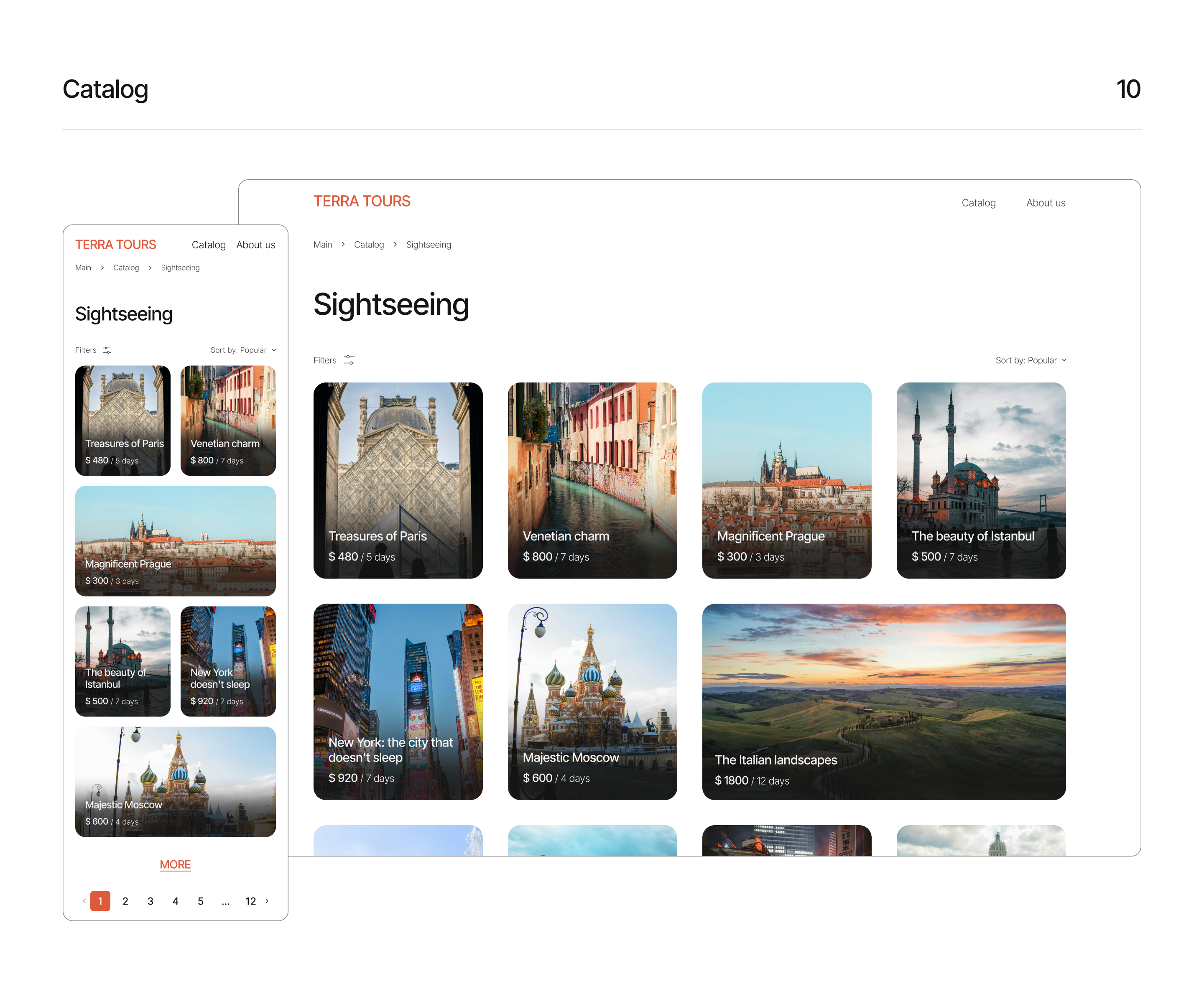Click mobile breadcrumb chevron after Main

102,268
